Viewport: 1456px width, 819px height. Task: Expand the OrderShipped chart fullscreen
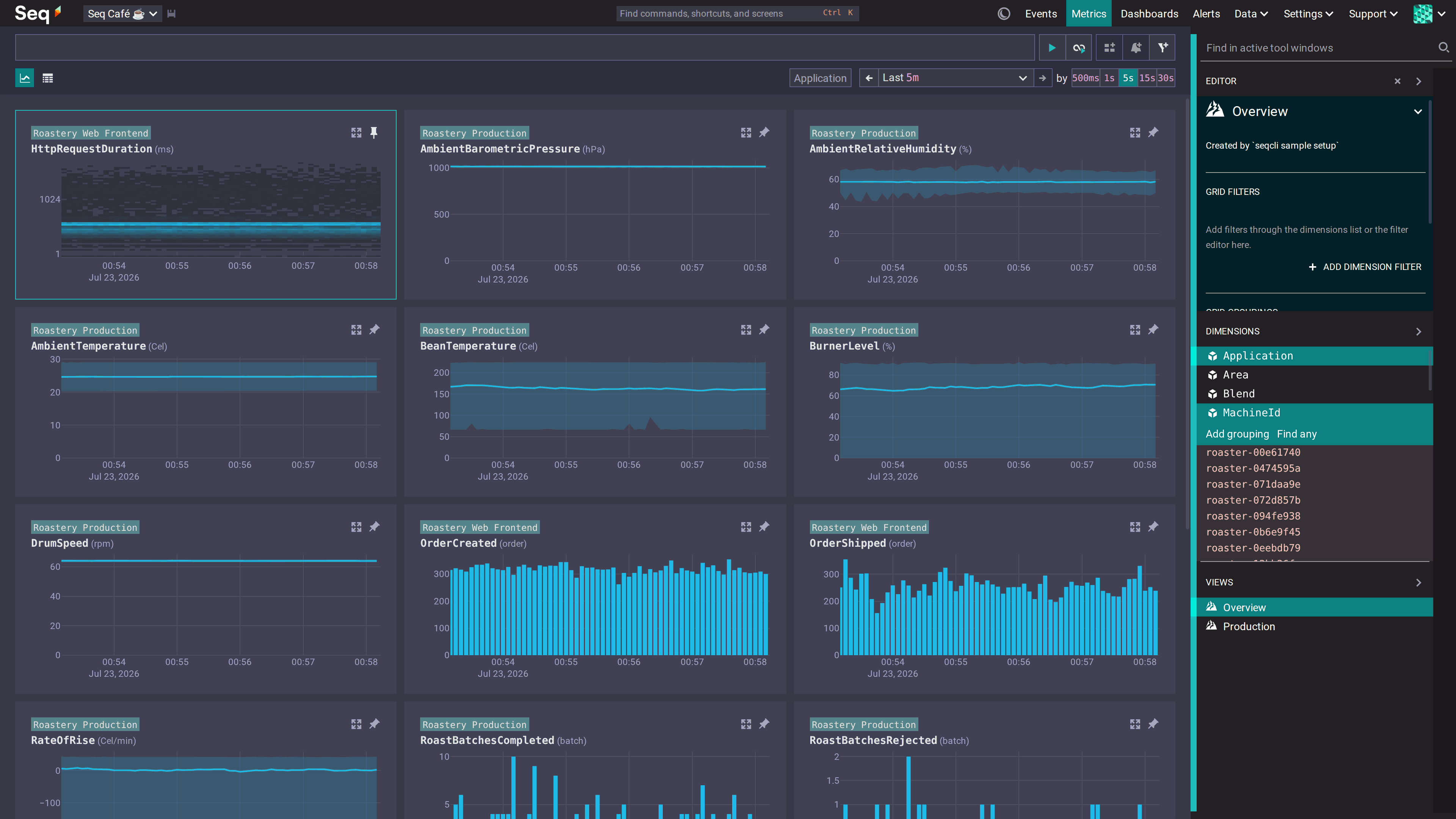pos(1135,527)
